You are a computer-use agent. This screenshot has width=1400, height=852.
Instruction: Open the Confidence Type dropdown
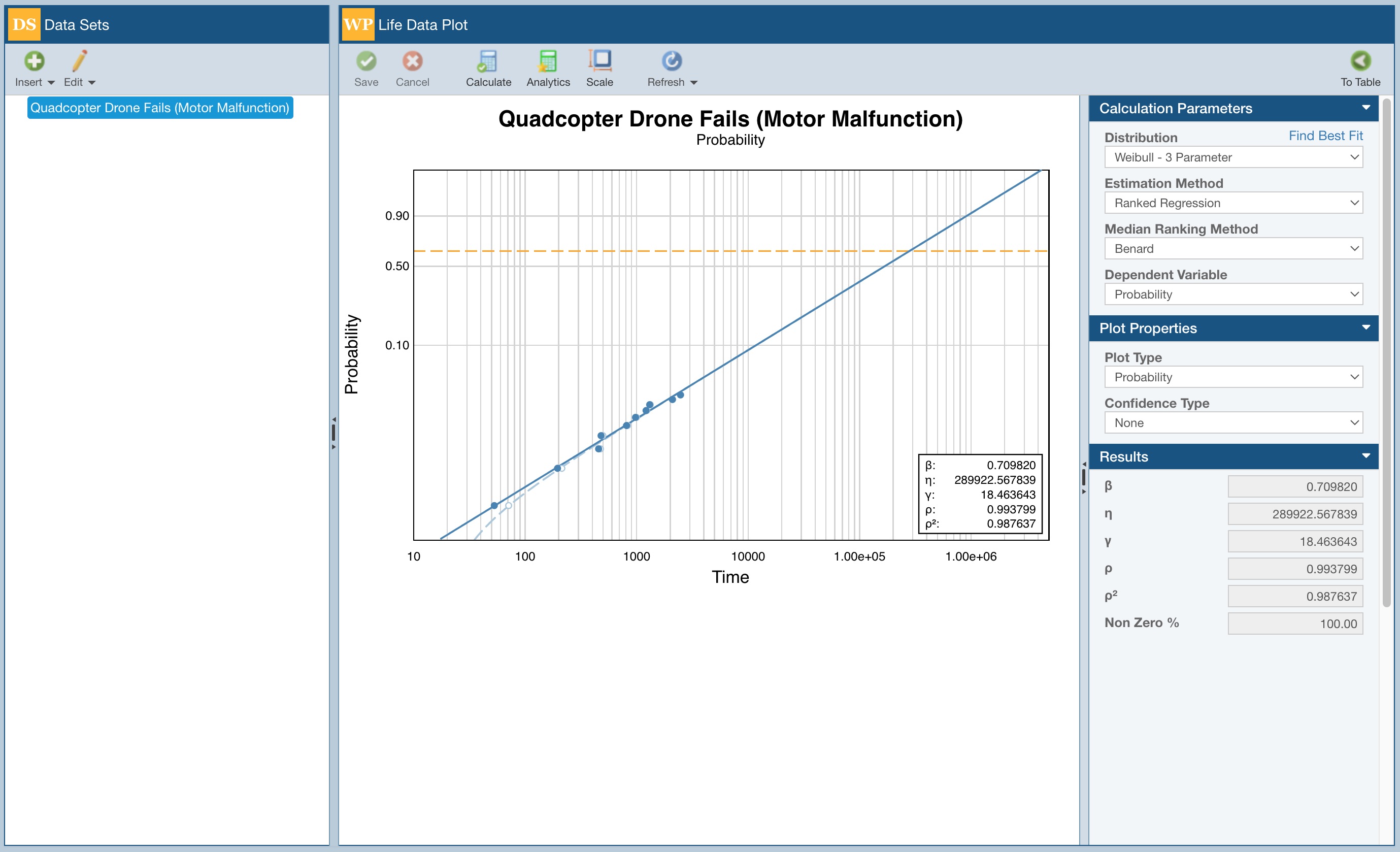(1233, 423)
